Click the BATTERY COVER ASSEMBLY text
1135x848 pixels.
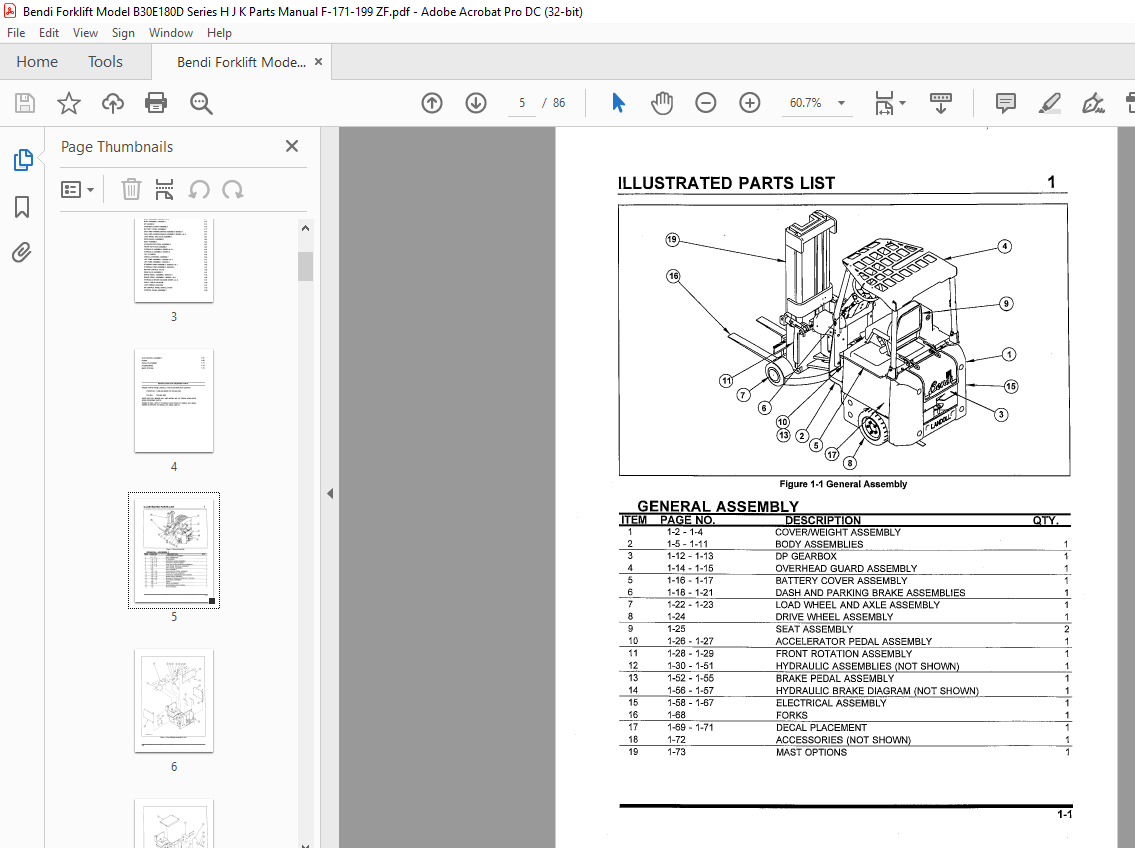[841, 581]
